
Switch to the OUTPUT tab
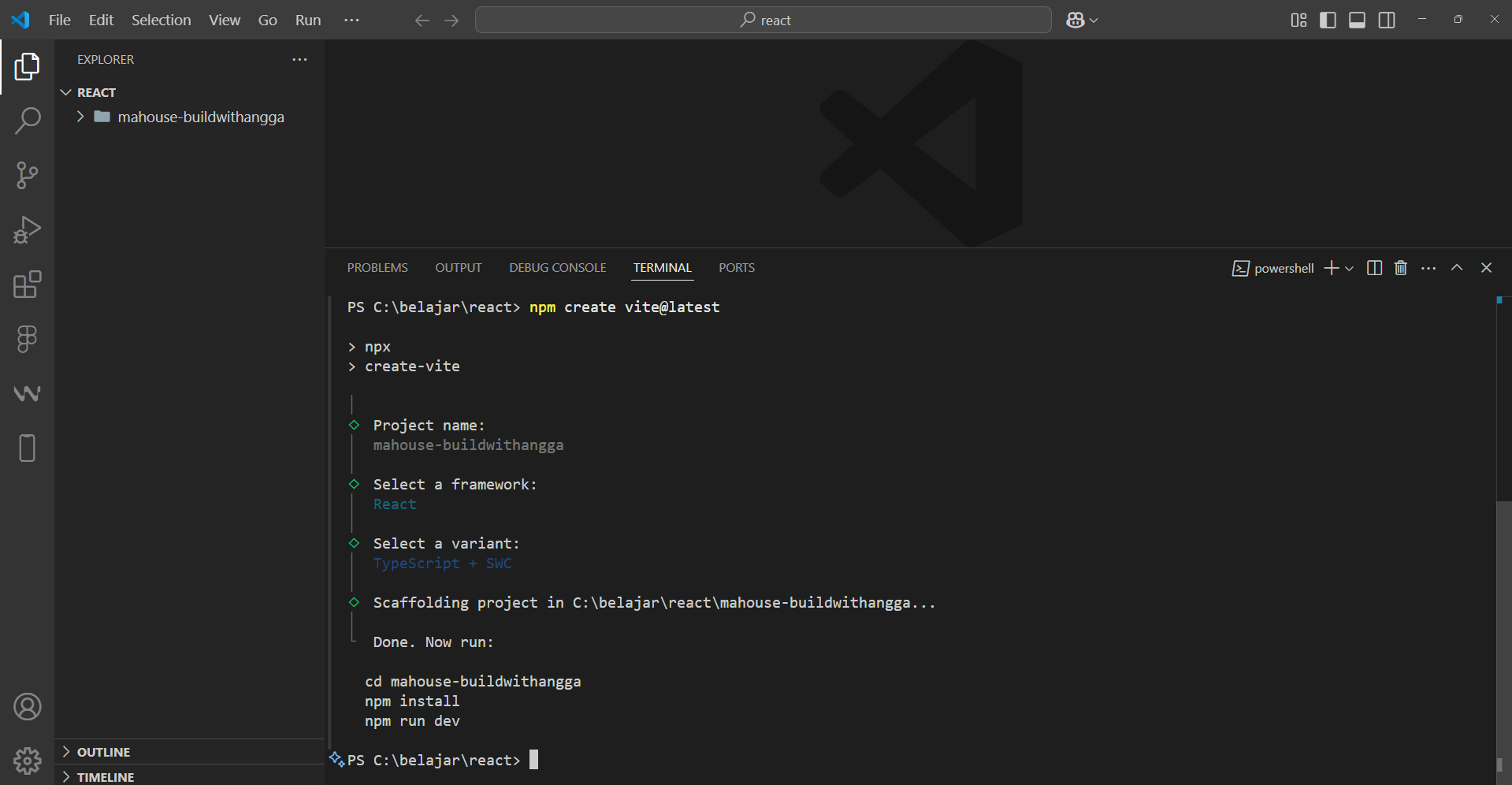[459, 268]
